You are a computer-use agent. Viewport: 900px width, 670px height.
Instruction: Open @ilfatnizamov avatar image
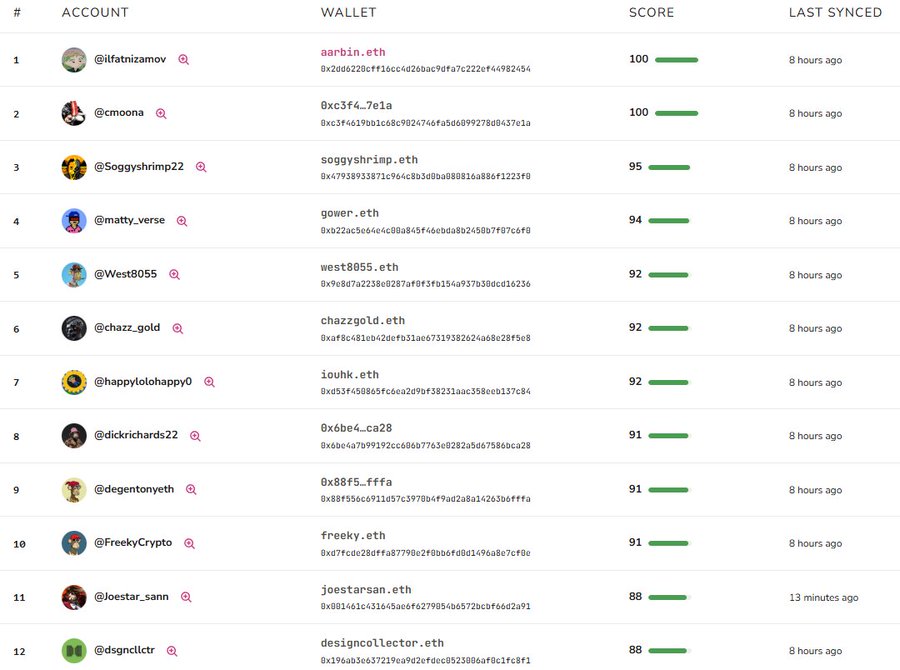74,60
